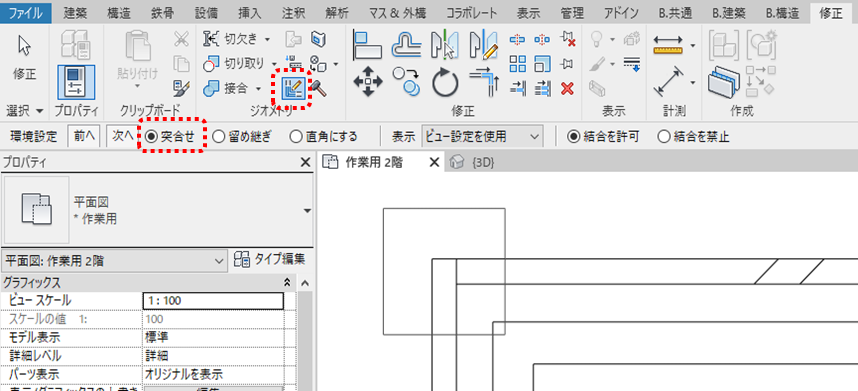This screenshot has width=858, height=391.
Task: Select the Array tool icon
Action: tap(518, 63)
